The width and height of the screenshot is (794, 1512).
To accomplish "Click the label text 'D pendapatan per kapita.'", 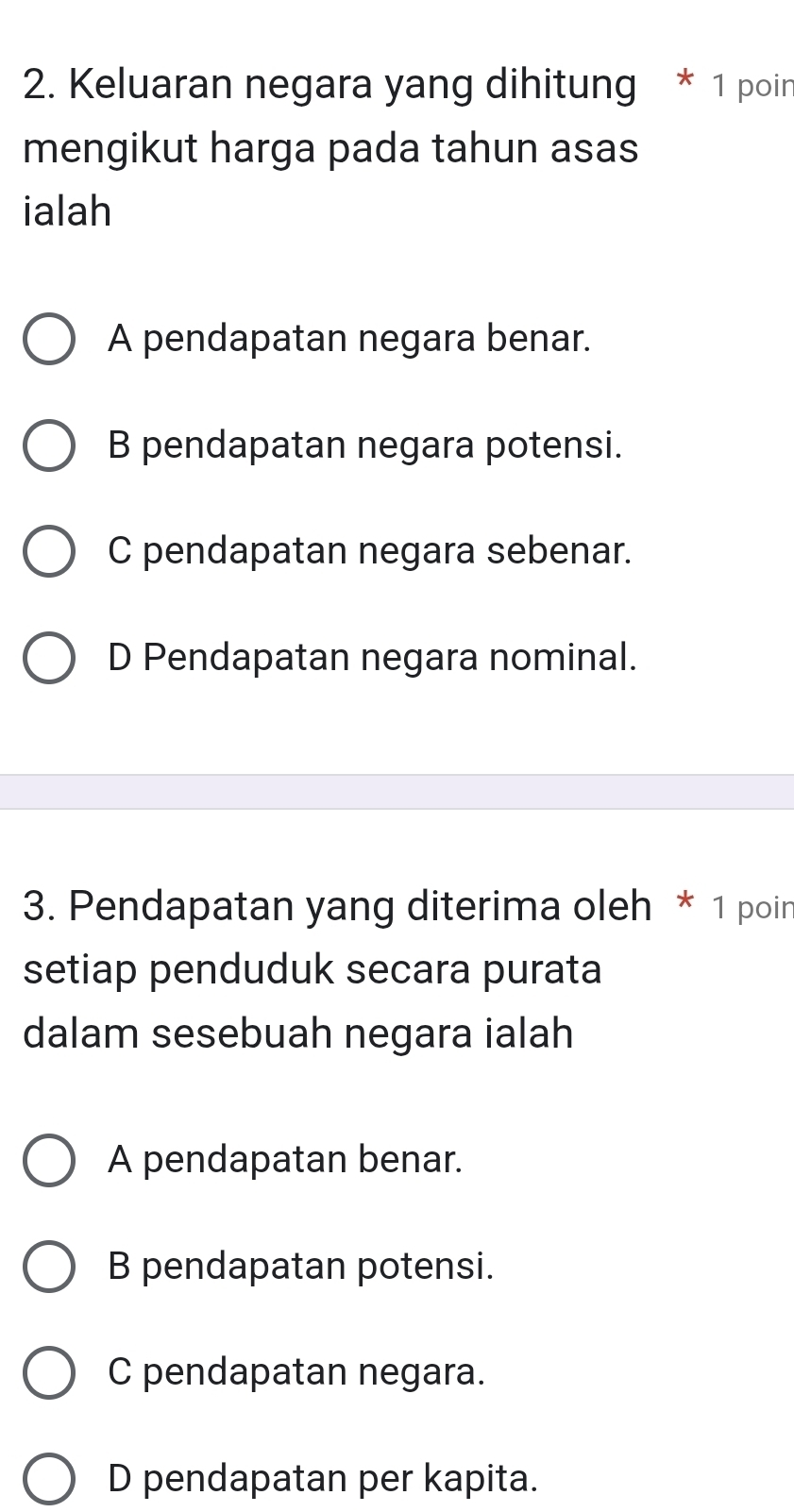I will click(x=323, y=1477).
